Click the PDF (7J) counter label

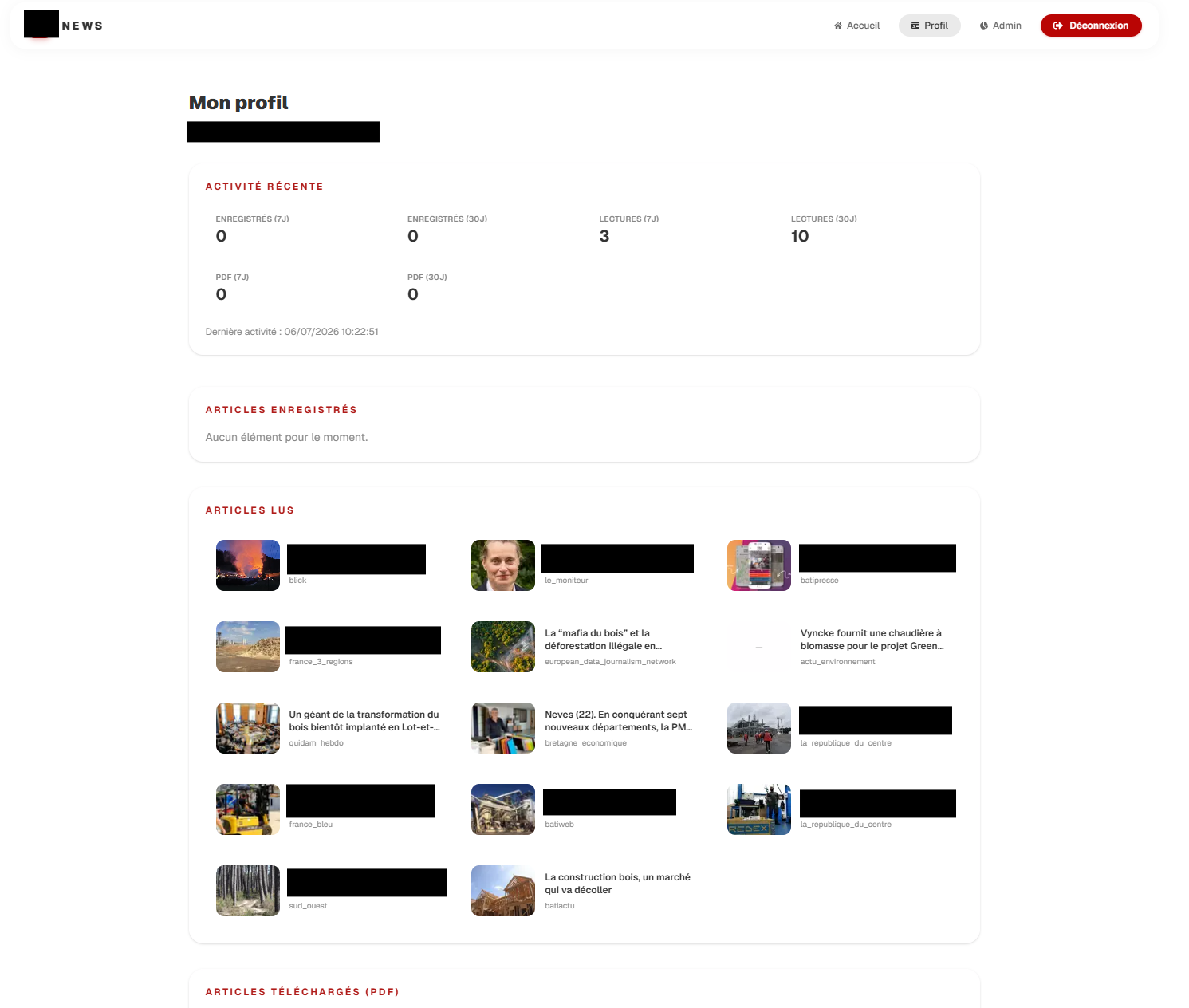click(232, 278)
